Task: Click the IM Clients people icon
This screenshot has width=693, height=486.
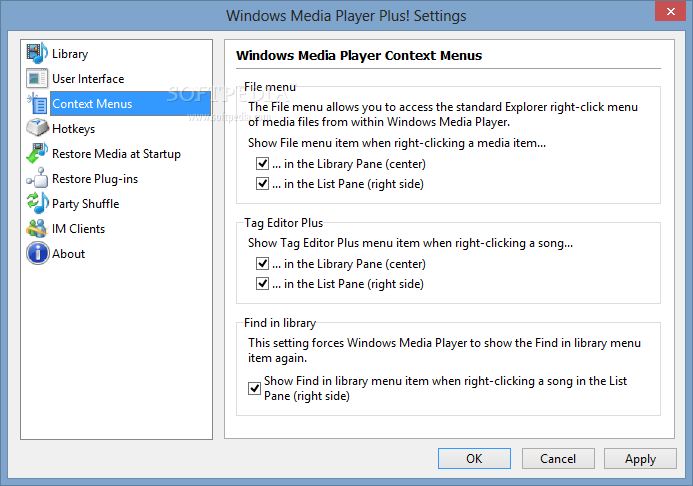Action: pyautogui.click(x=37, y=228)
